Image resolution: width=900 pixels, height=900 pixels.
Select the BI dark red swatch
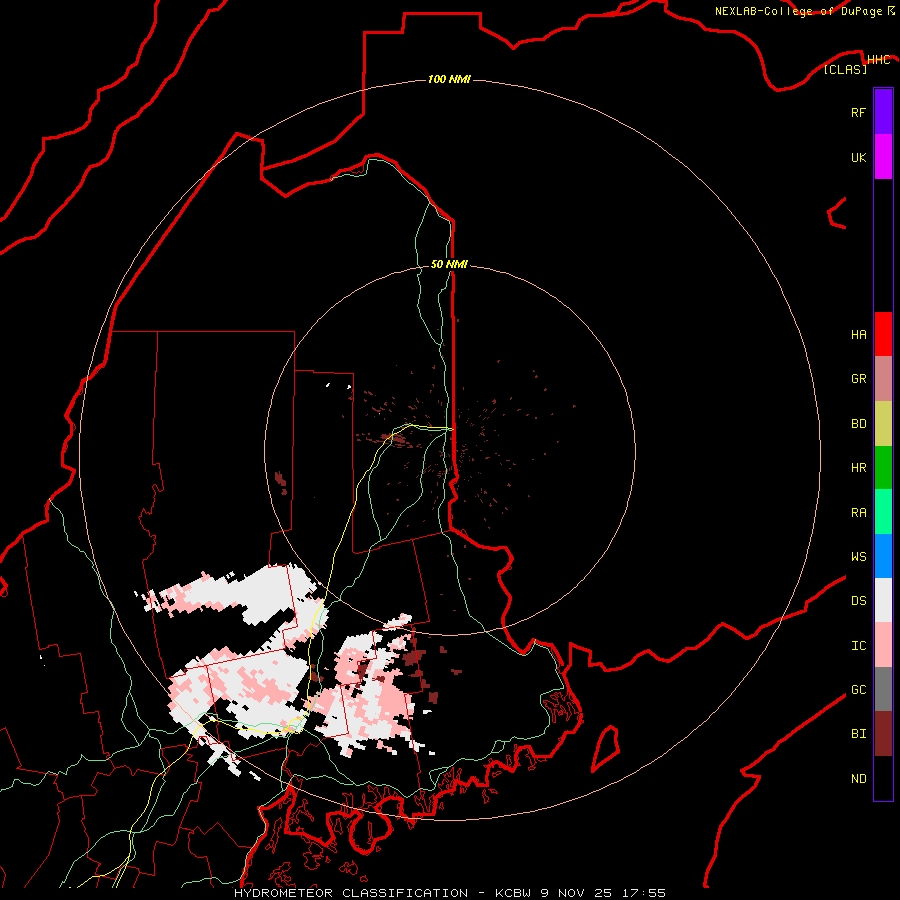point(883,734)
